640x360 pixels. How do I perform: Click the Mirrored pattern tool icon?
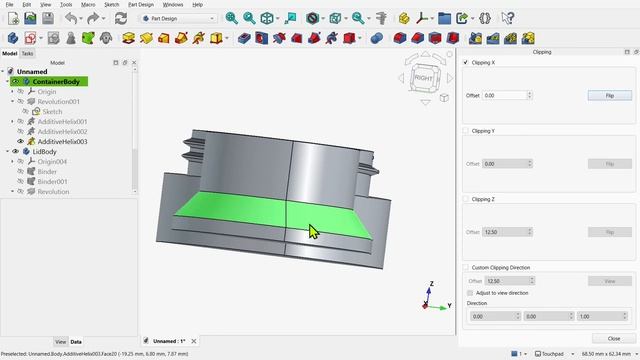coord(476,38)
